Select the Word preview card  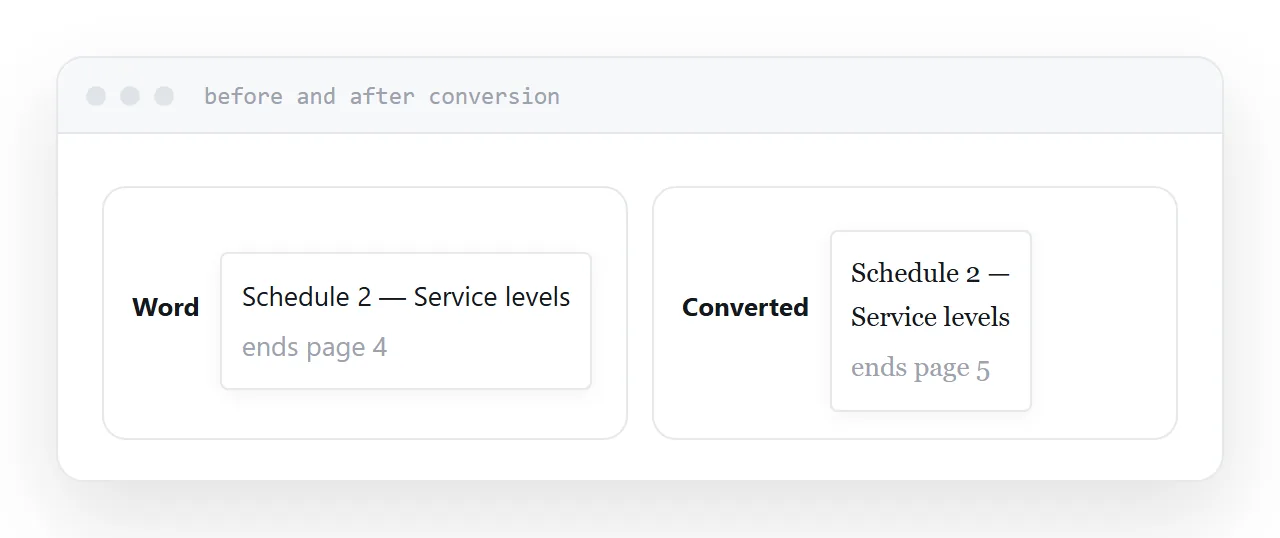(x=406, y=321)
